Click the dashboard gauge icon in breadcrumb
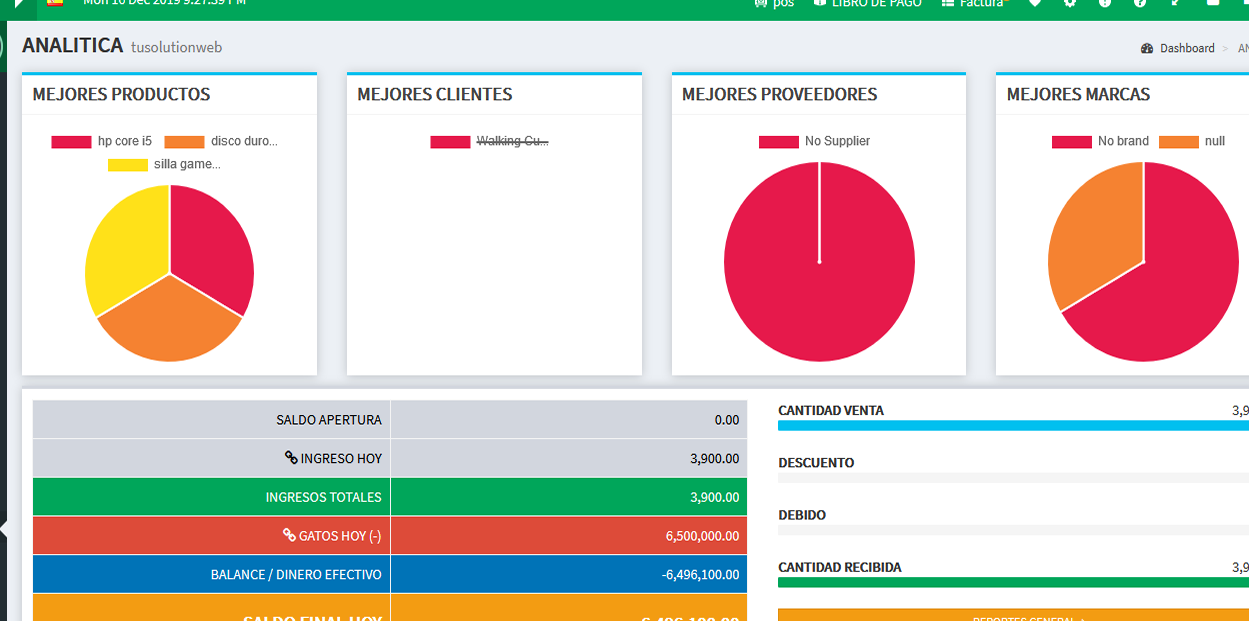Screen dimensions: 1249x624 pos(1147,48)
